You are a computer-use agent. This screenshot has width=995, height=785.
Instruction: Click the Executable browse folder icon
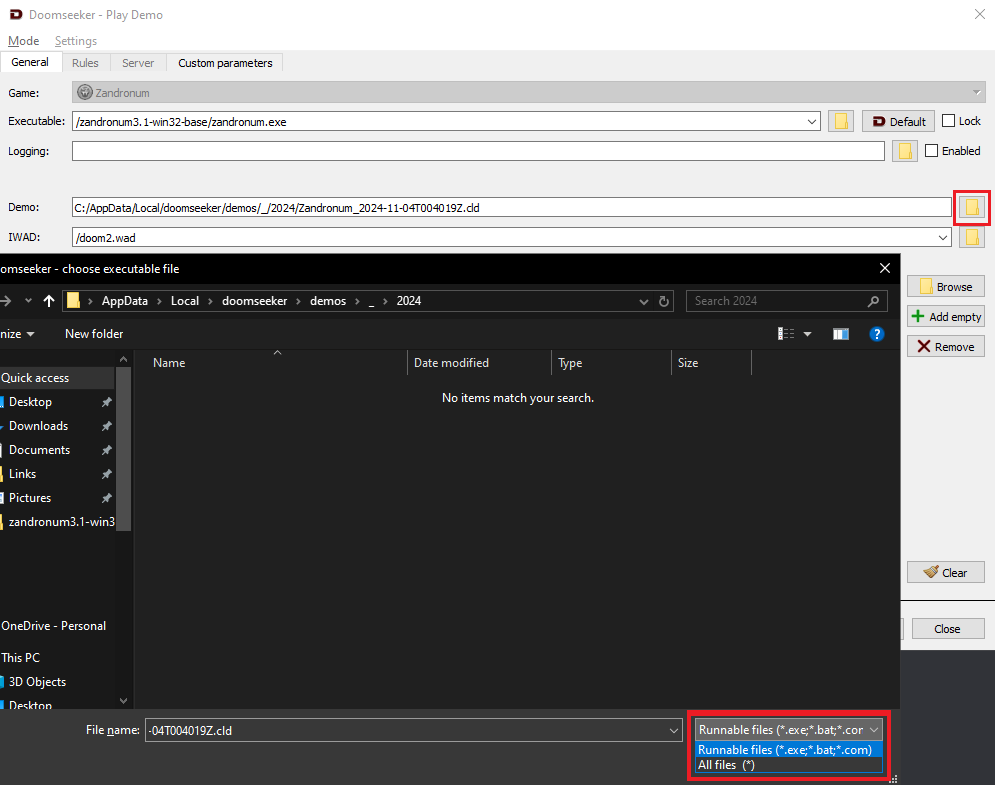[841, 121]
